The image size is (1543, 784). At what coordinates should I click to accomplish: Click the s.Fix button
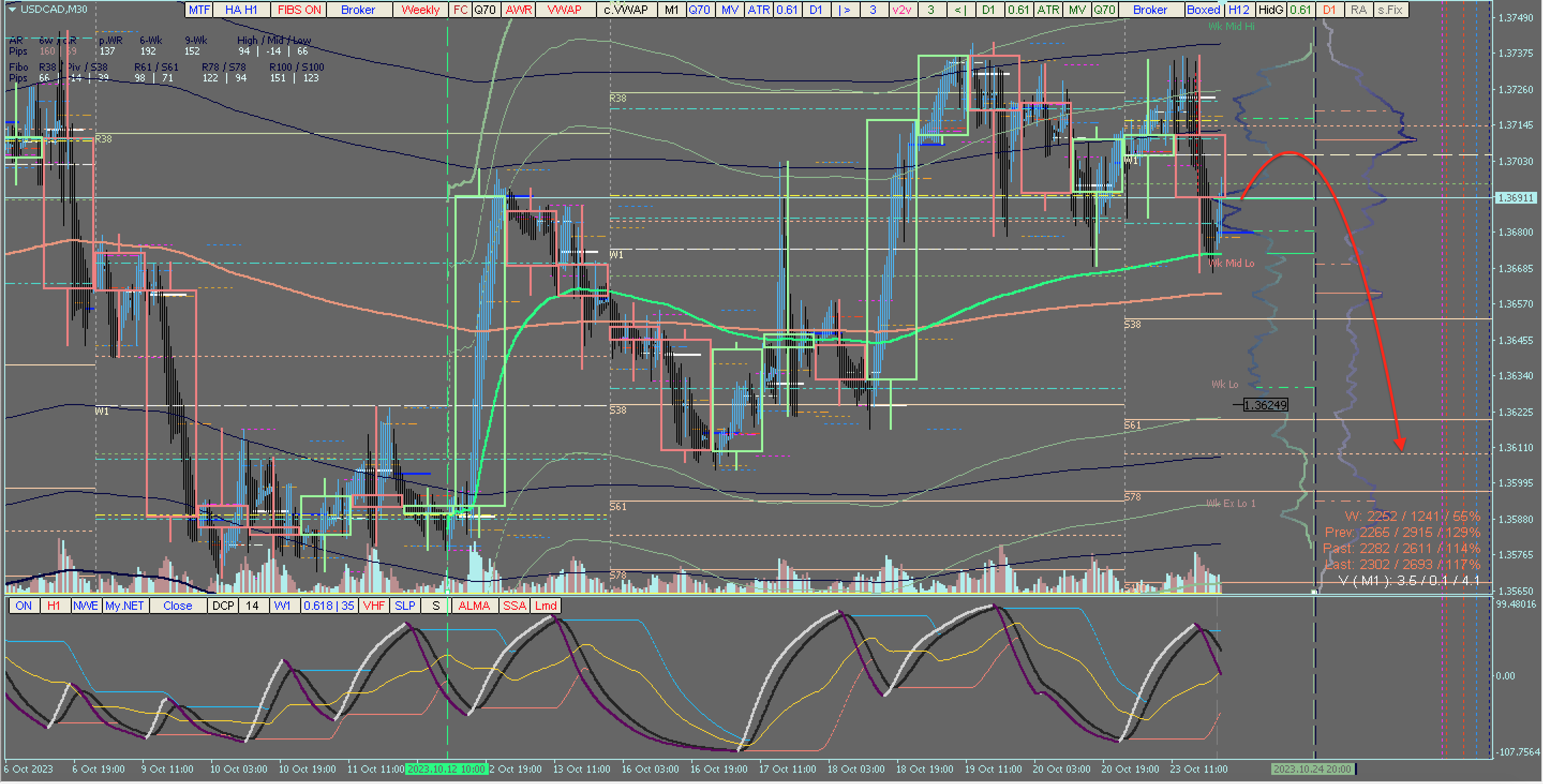[1390, 10]
